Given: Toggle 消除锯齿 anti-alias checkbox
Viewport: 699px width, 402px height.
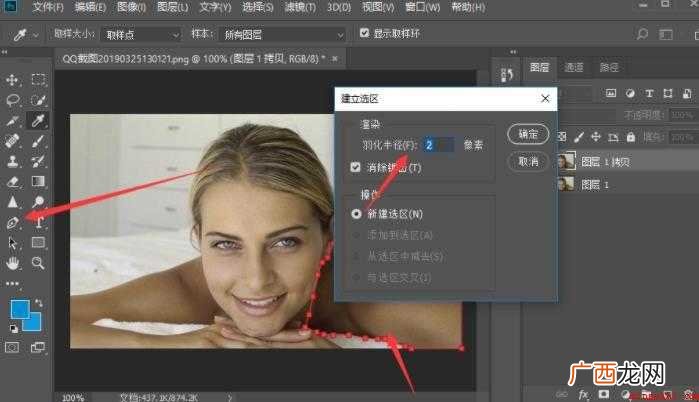Looking at the screenshot, I should 355,167.
